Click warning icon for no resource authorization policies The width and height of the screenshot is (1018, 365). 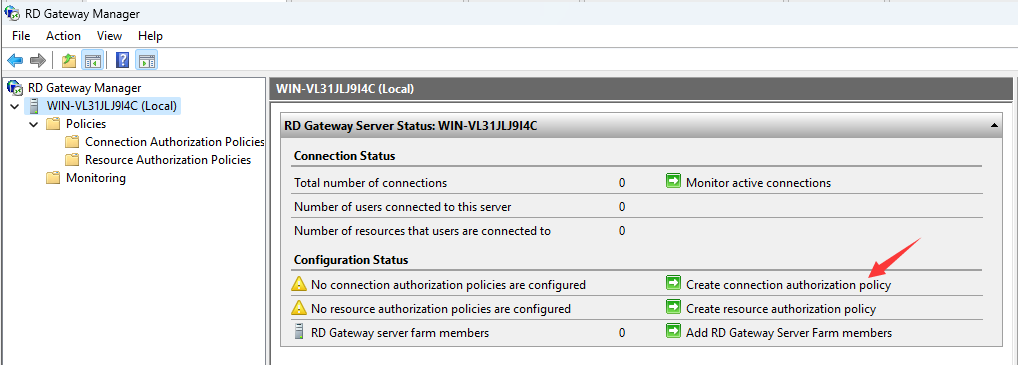299,308
